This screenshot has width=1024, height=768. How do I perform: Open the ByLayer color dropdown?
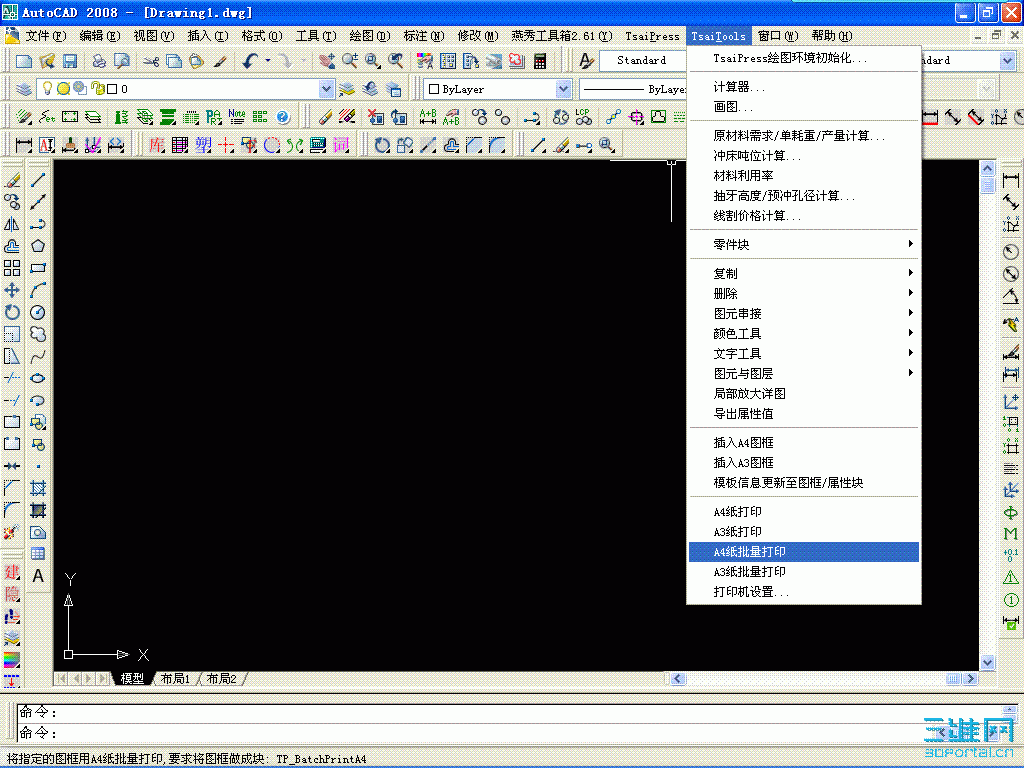click(x=563, y=89)
